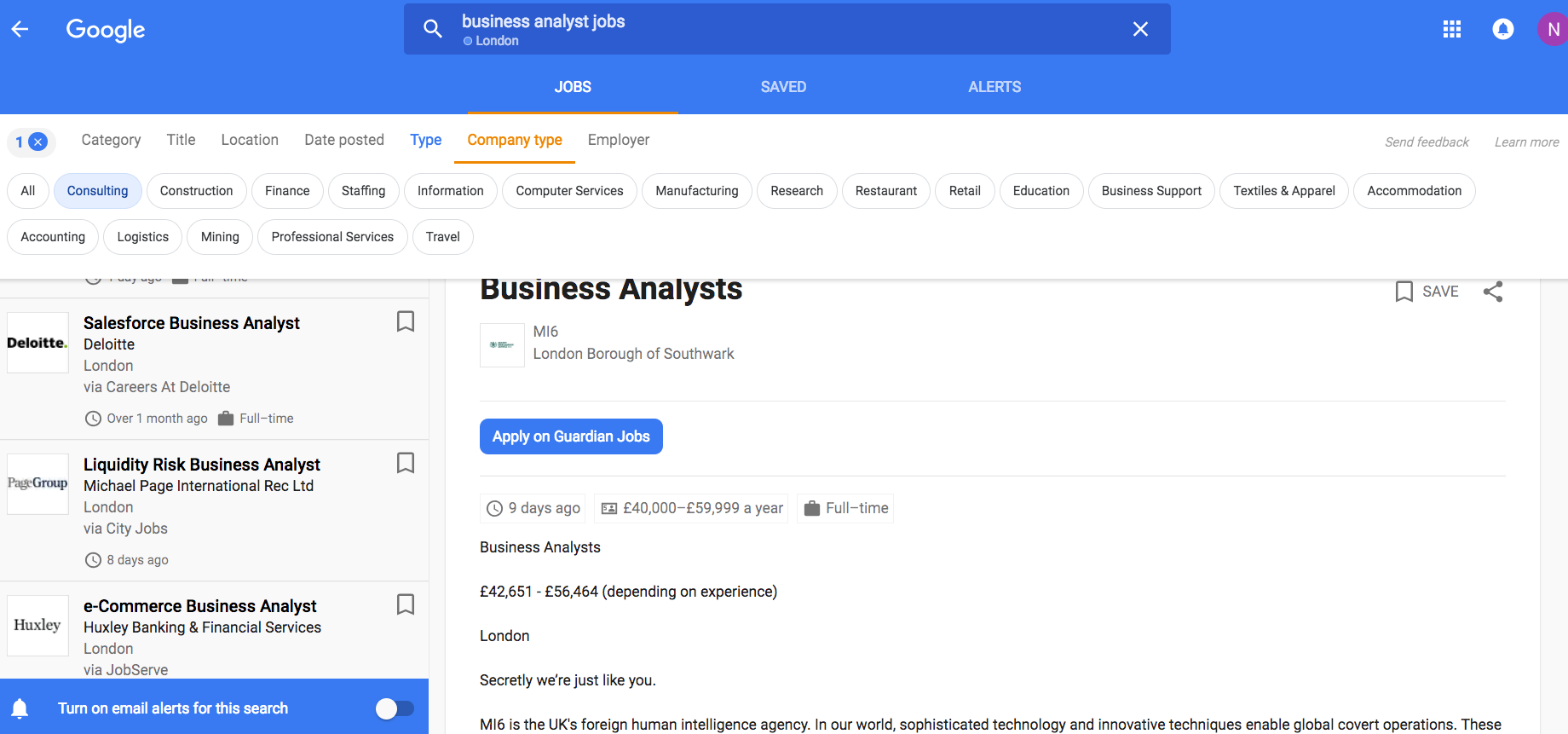This screenshot has width=1568, height=734.
Task: Select the All company type chip
Action: pos(28,191)
